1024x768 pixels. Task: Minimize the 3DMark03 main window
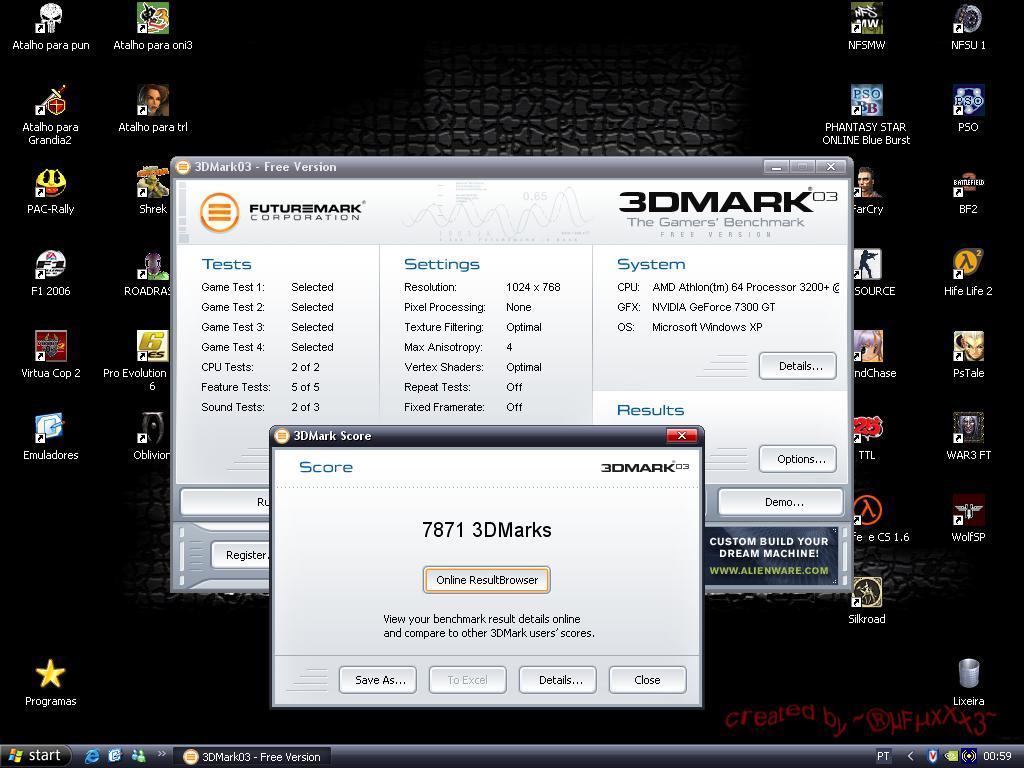tap(776, 167)
